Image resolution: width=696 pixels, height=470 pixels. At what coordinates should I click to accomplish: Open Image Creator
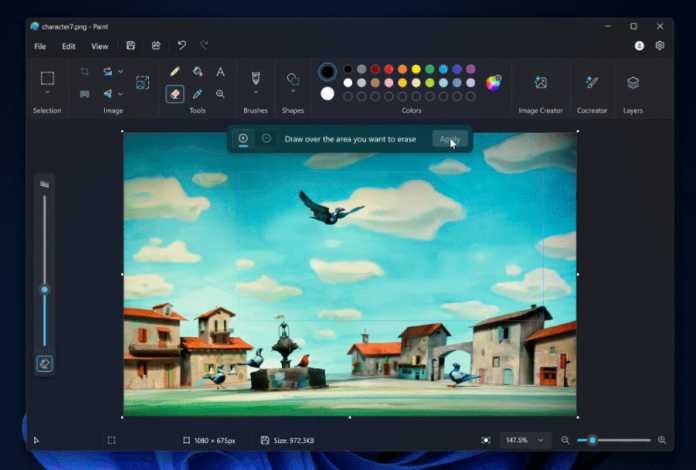tap(540, 82)
